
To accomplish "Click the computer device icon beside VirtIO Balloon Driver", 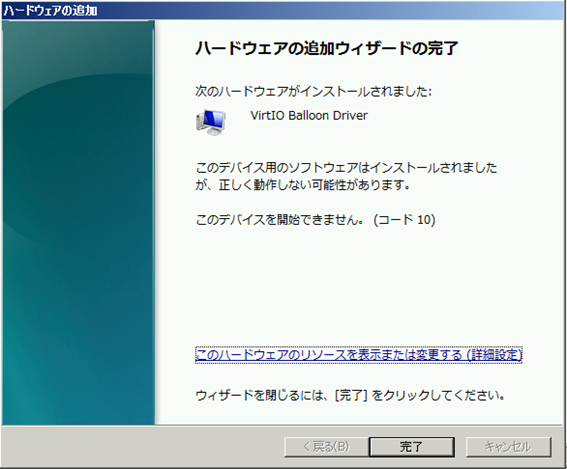I will click(x=211, y=122).
